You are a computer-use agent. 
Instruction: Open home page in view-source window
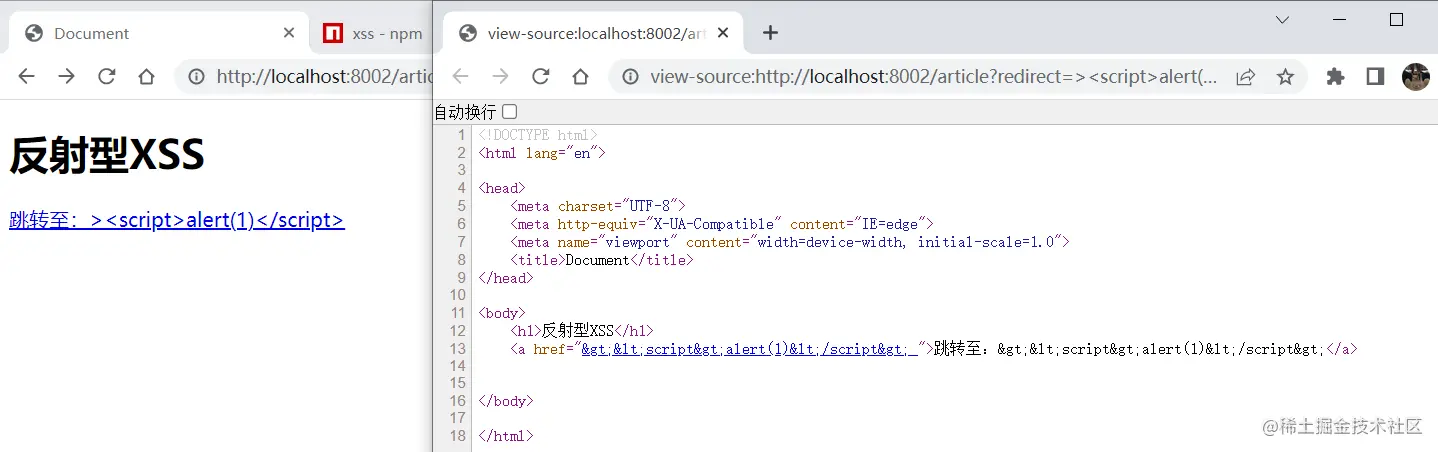coord(580,76)
